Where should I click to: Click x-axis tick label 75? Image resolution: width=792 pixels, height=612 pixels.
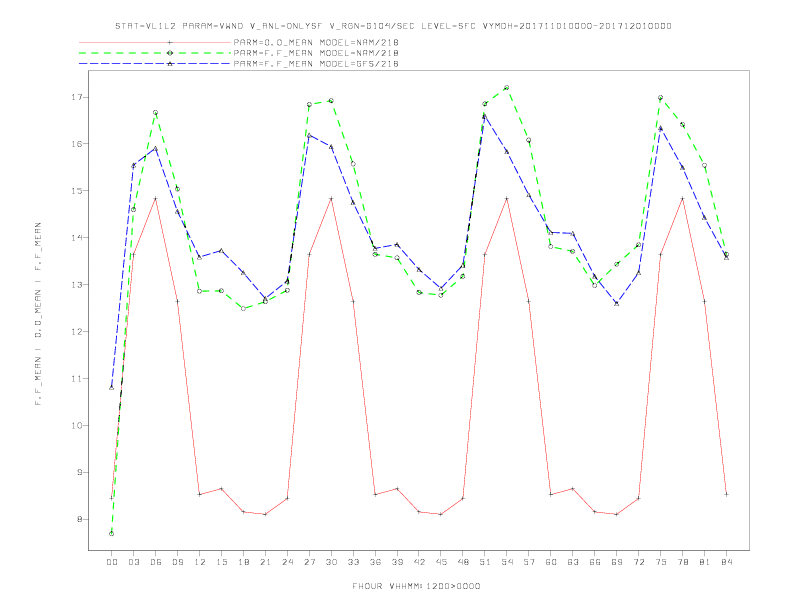click(660, 562)
